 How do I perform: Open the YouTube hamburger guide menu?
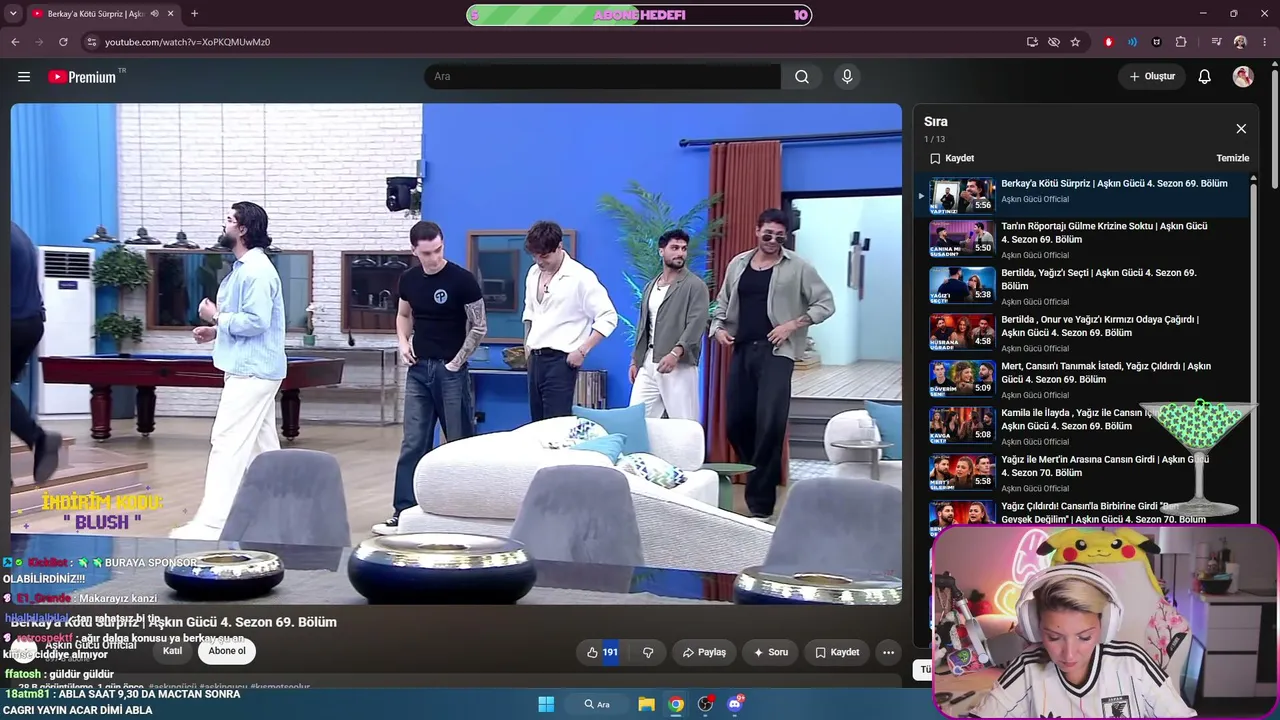click(24, 77)
